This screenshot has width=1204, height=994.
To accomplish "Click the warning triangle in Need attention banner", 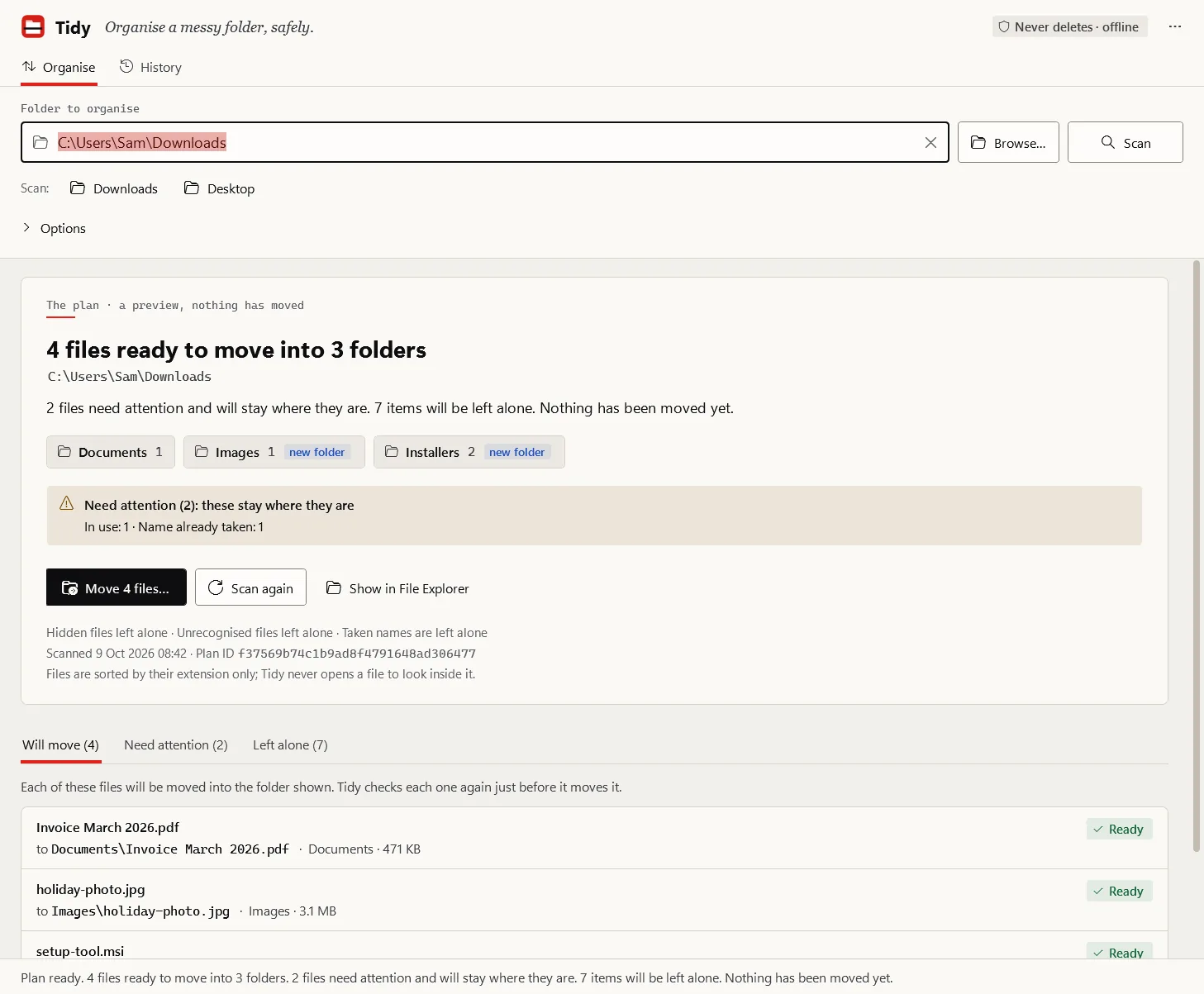I will pyautogui.click(x=67, y=504).
